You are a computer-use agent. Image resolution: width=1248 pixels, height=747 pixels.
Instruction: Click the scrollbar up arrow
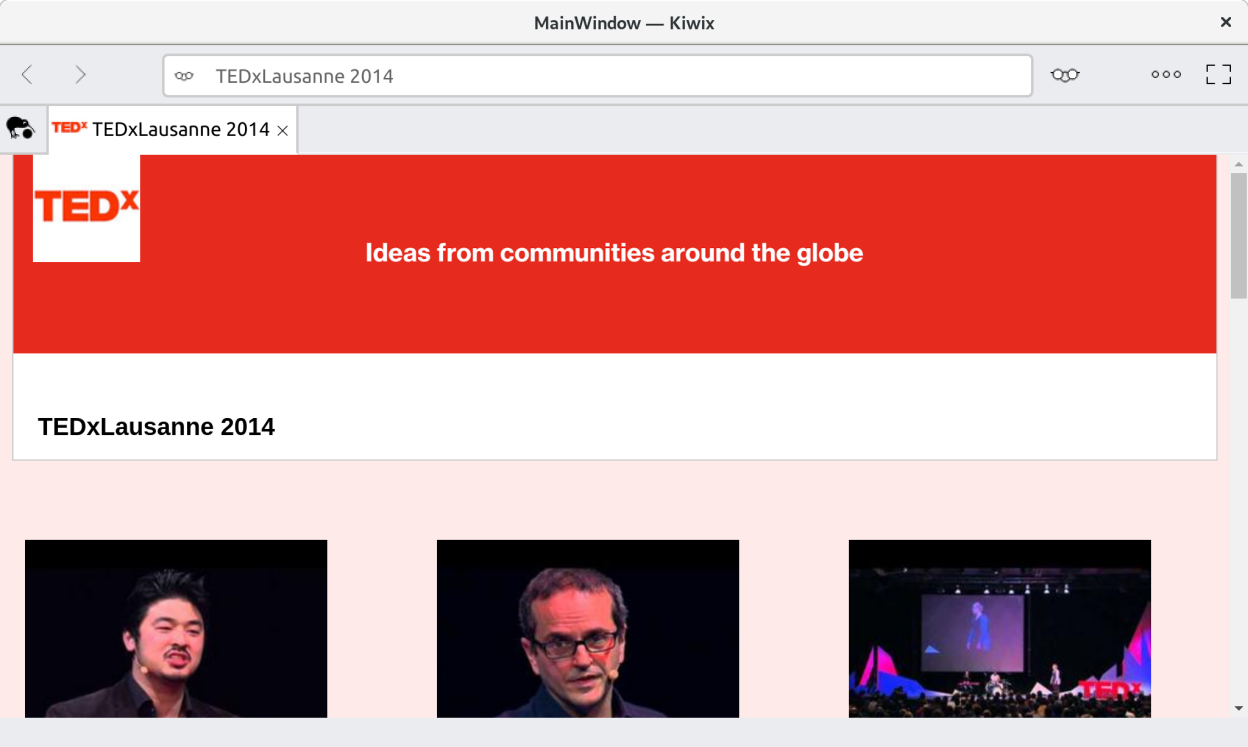[x=1239, y=164]
